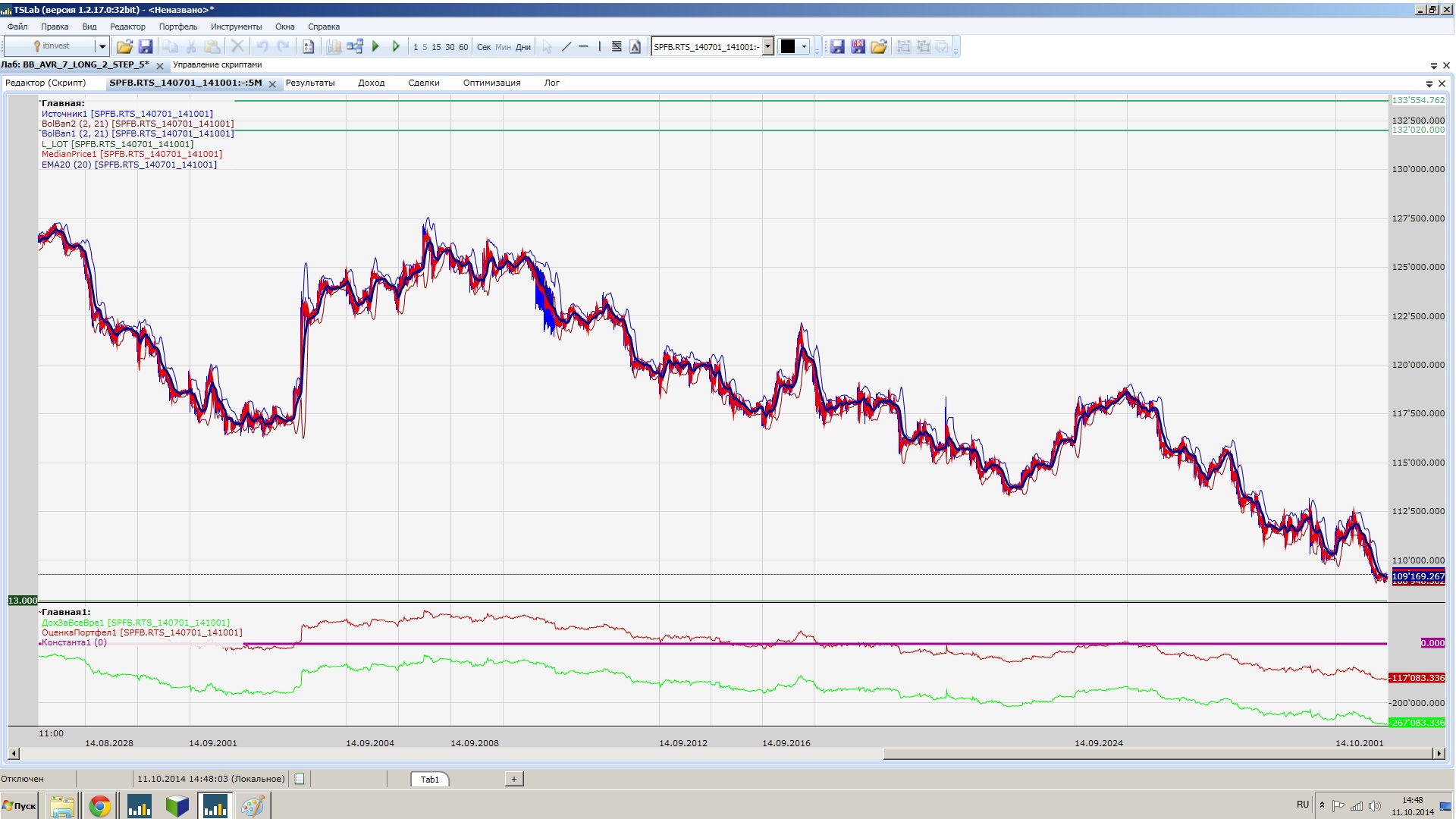Select the horizontal line drawing tool
The width and height of the screenshot is (1456, 819).
583,47
